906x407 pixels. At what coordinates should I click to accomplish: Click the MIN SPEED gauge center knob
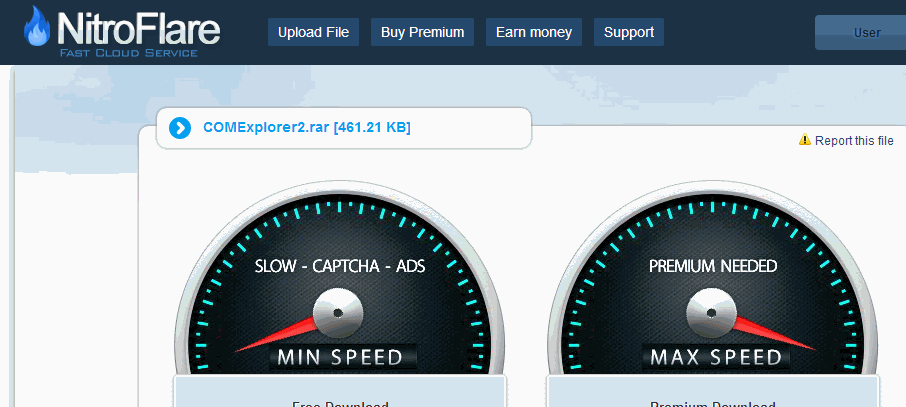[x=338, y=313]
